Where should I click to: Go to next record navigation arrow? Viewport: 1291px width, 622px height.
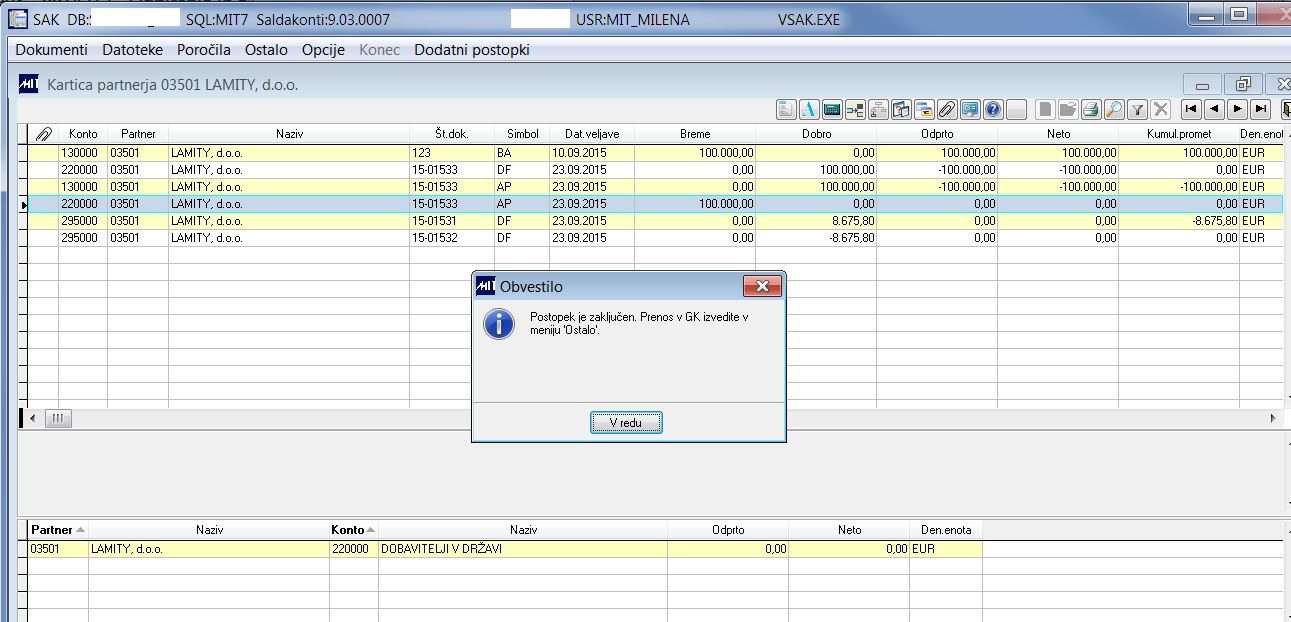click(1238, 109)
